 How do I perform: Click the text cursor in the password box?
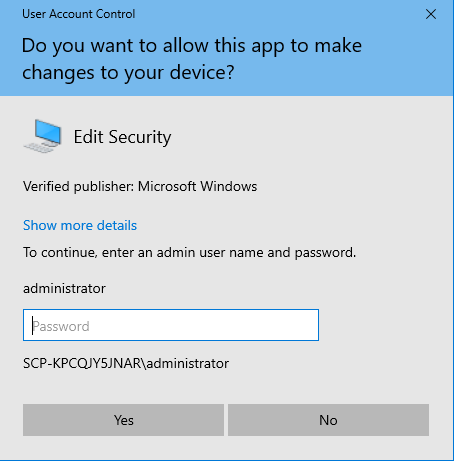coord(32,325)
